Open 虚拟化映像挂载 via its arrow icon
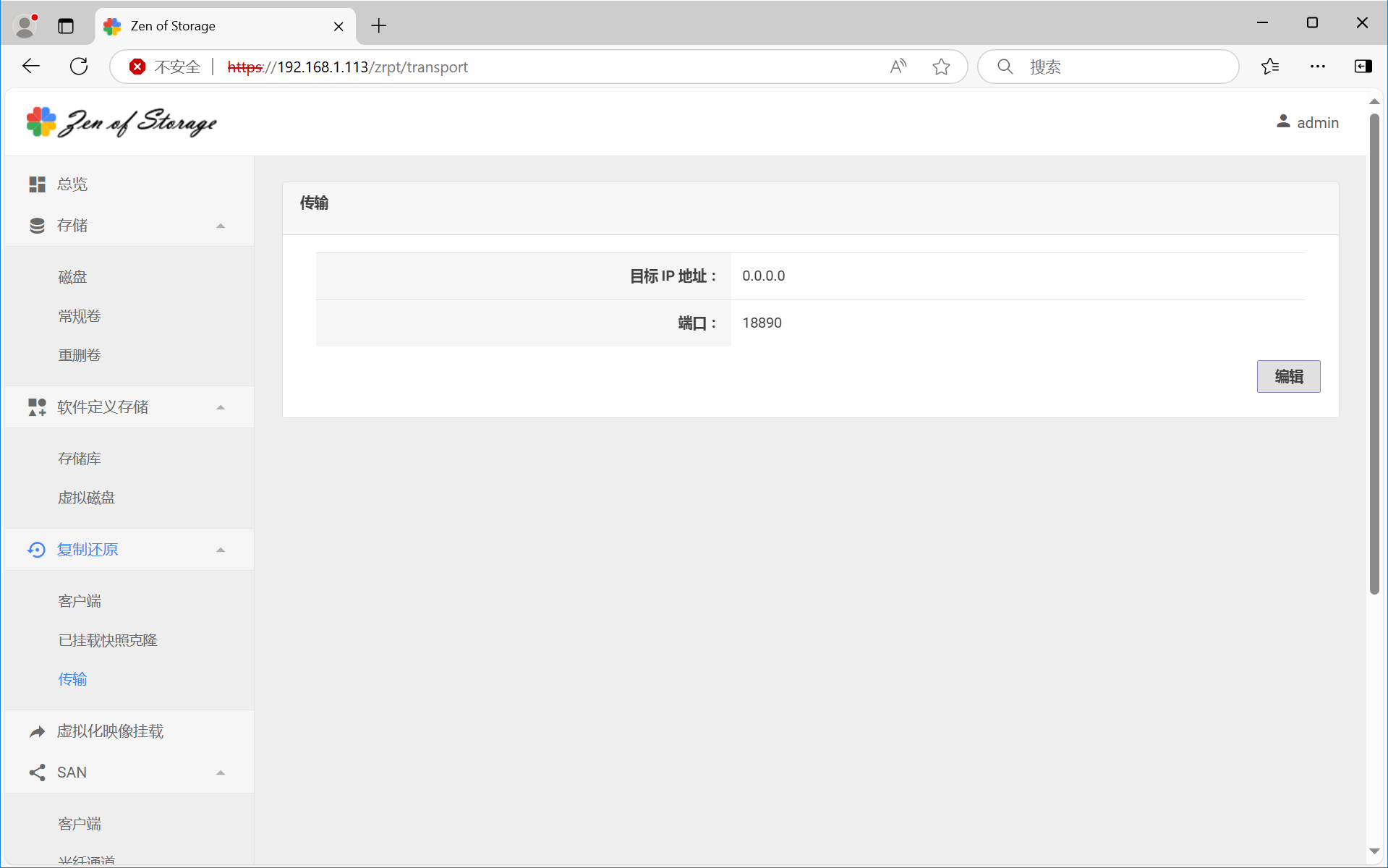The width and height of the screenshot is (1388, 868). 37,732
